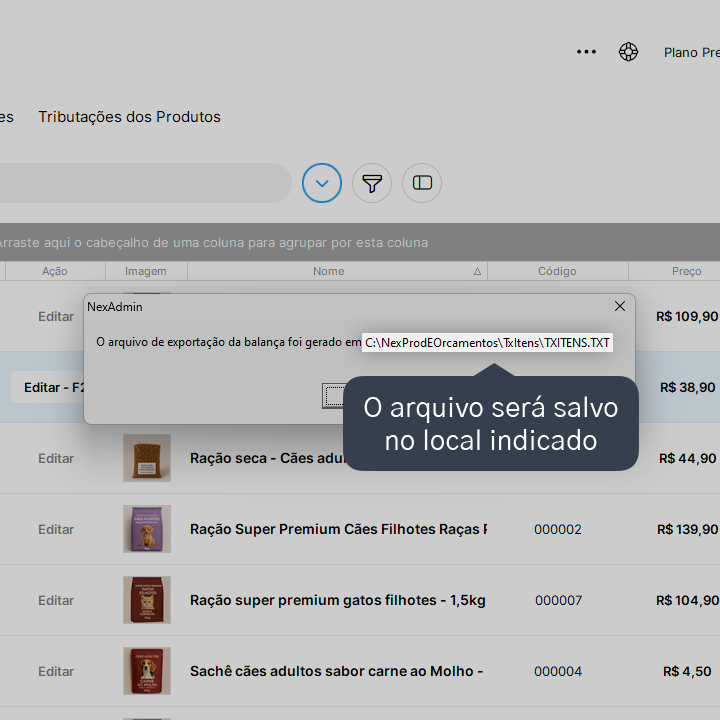Click code cell 000002
The width and height of the screenshot is (720, 720).
click(x=557, y=529)
